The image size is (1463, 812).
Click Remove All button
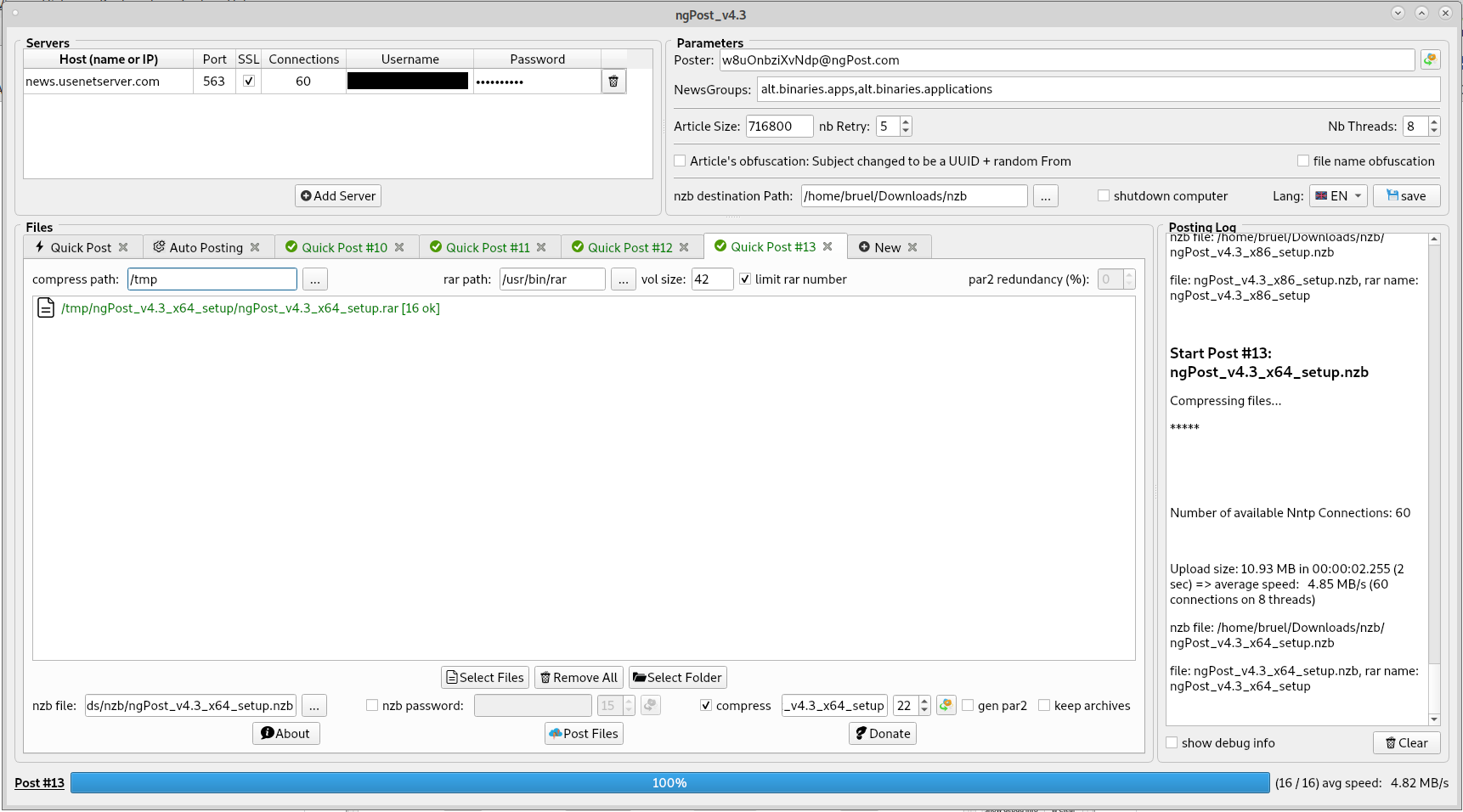coord(579,677)
